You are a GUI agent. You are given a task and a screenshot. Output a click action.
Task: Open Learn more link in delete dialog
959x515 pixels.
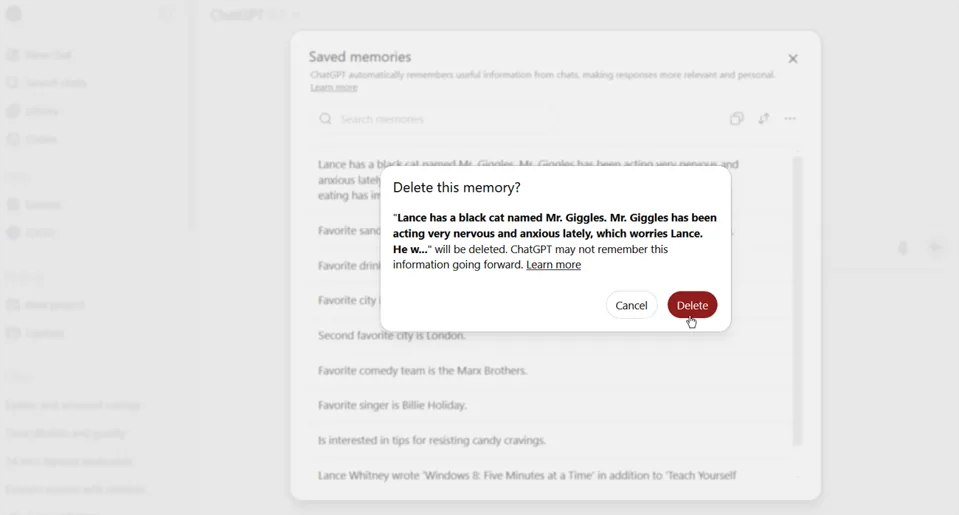point(553,266)
